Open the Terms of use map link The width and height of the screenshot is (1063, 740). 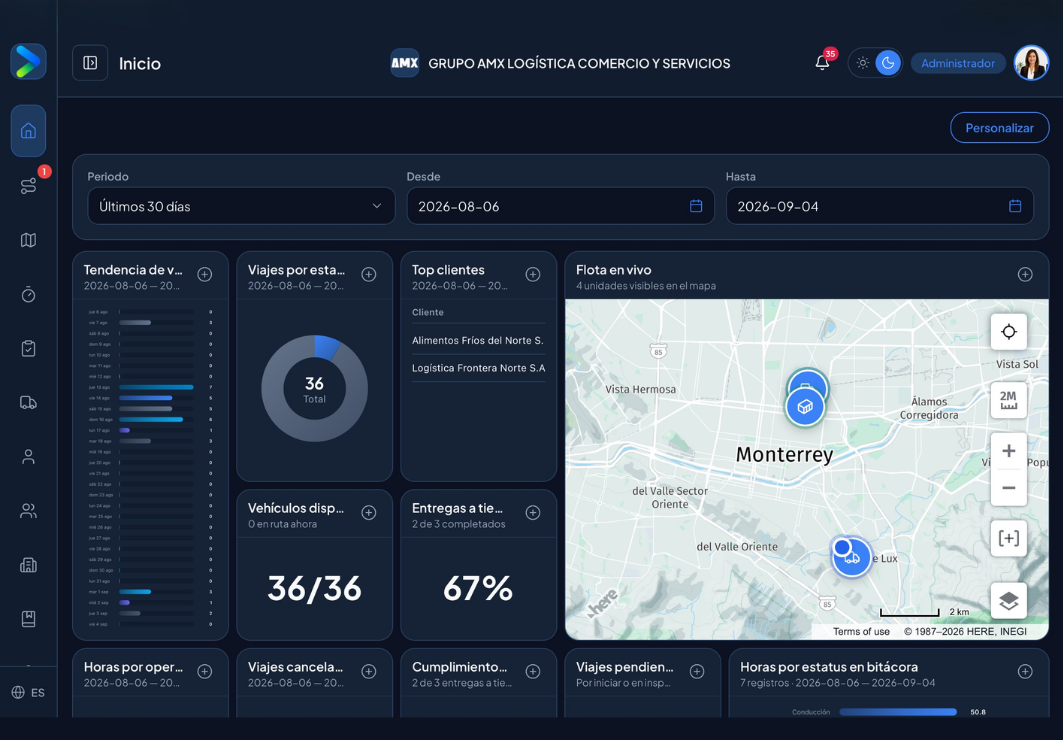[x=861, y=632]
